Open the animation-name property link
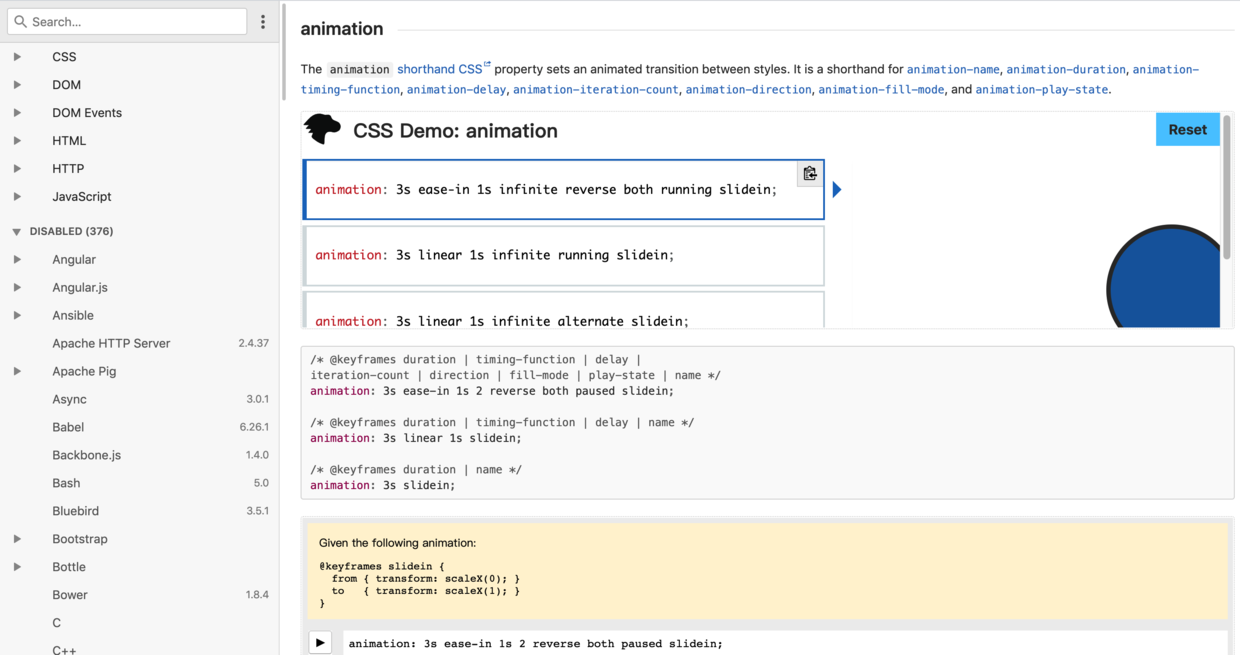 [x=951, y=68]
